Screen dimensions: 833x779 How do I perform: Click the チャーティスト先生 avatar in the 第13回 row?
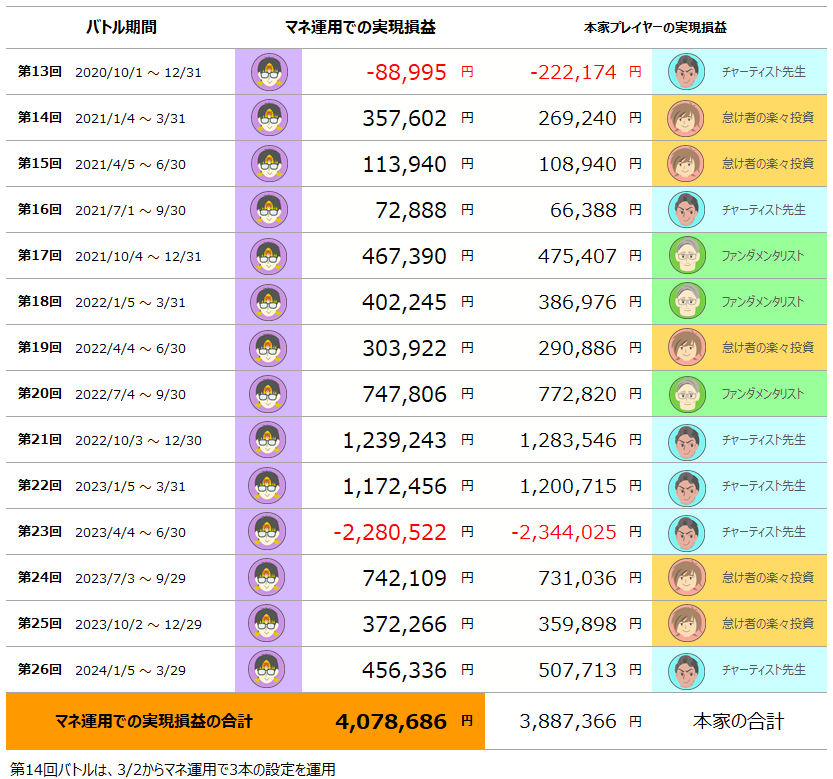click(686, 72)
